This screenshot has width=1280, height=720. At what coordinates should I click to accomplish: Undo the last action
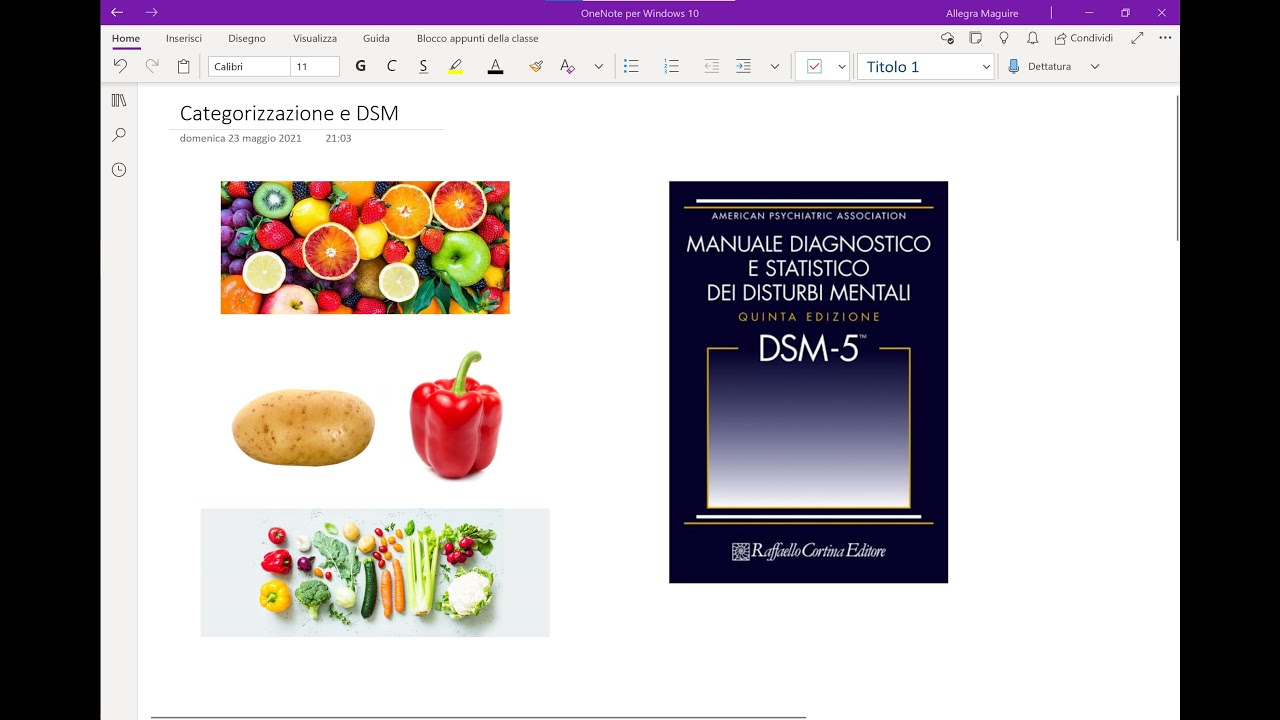point(120,66)
